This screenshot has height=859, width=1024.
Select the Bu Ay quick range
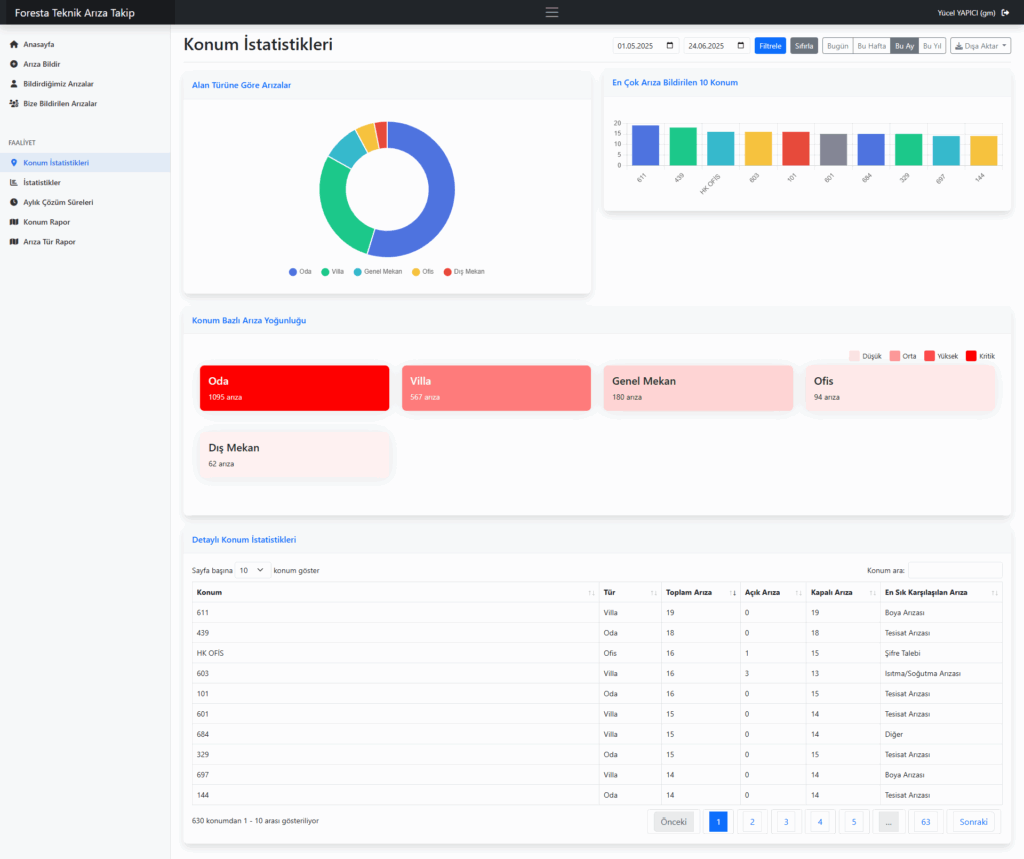pyautogui.click(x=904, y=46)
